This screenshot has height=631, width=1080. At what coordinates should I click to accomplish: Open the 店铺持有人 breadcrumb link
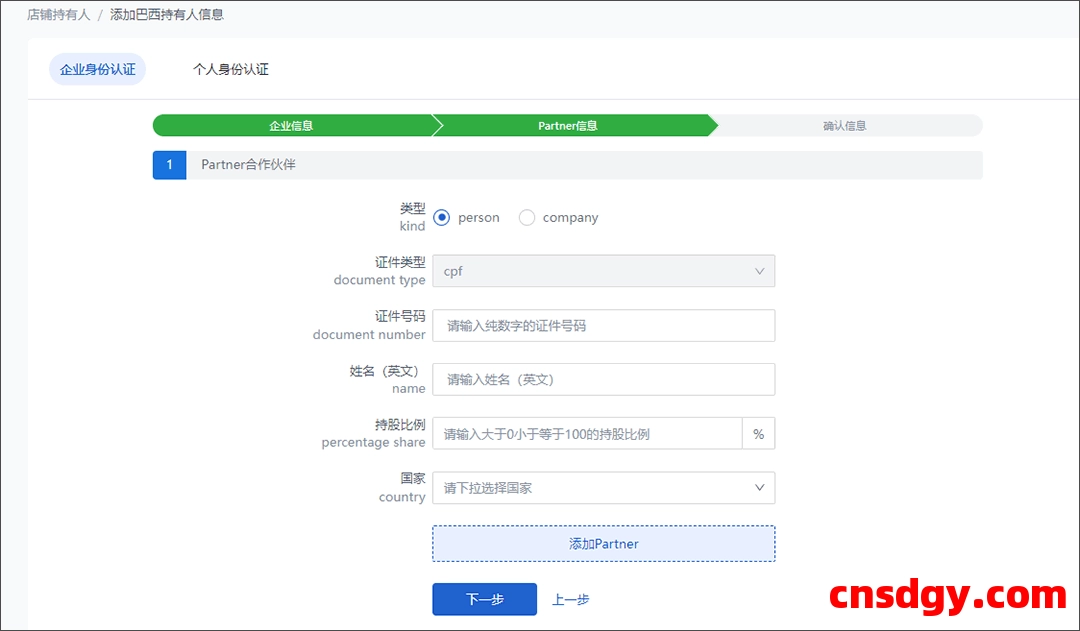58,14
